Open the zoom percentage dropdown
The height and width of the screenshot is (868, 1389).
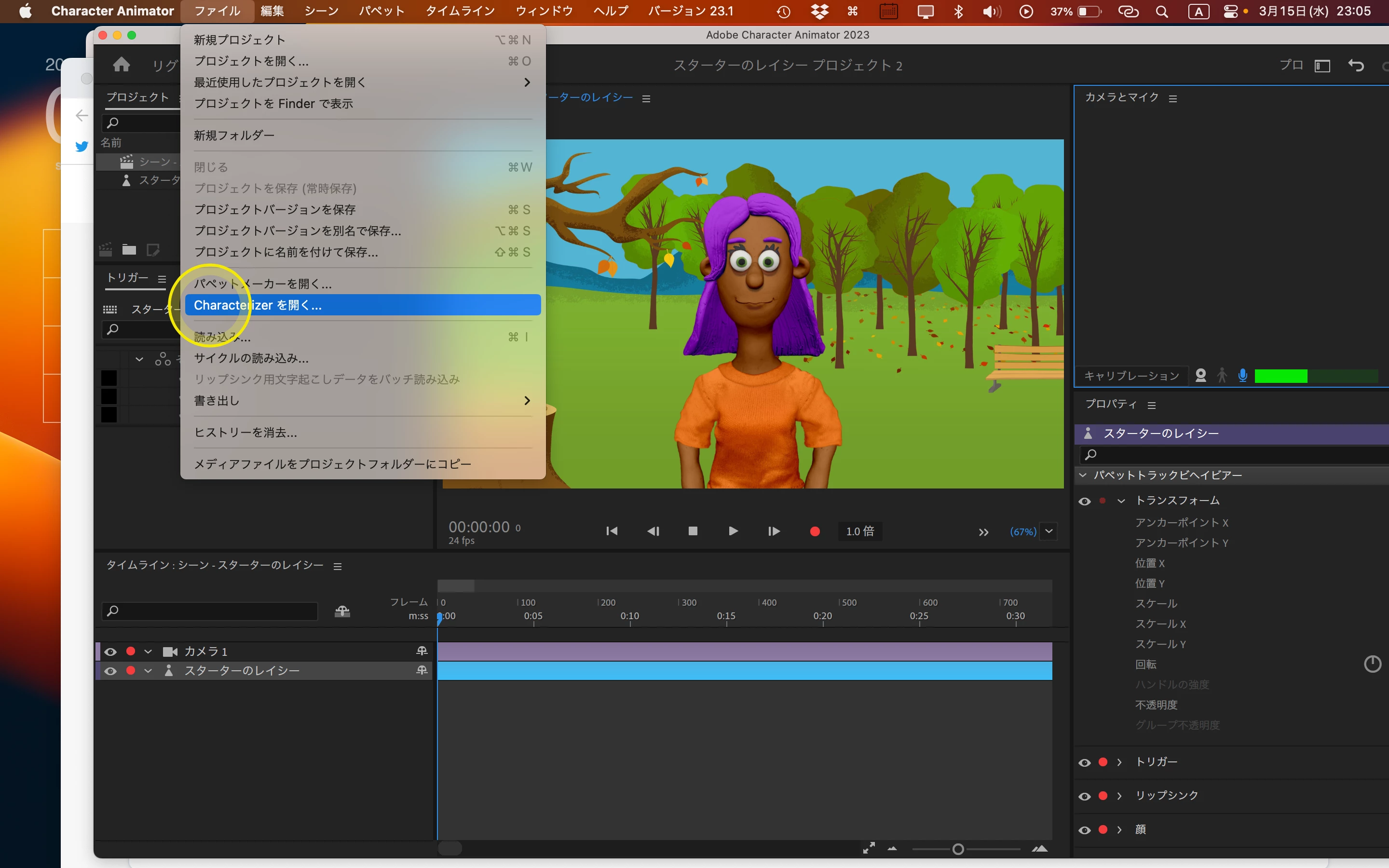tap(1049, 531)
